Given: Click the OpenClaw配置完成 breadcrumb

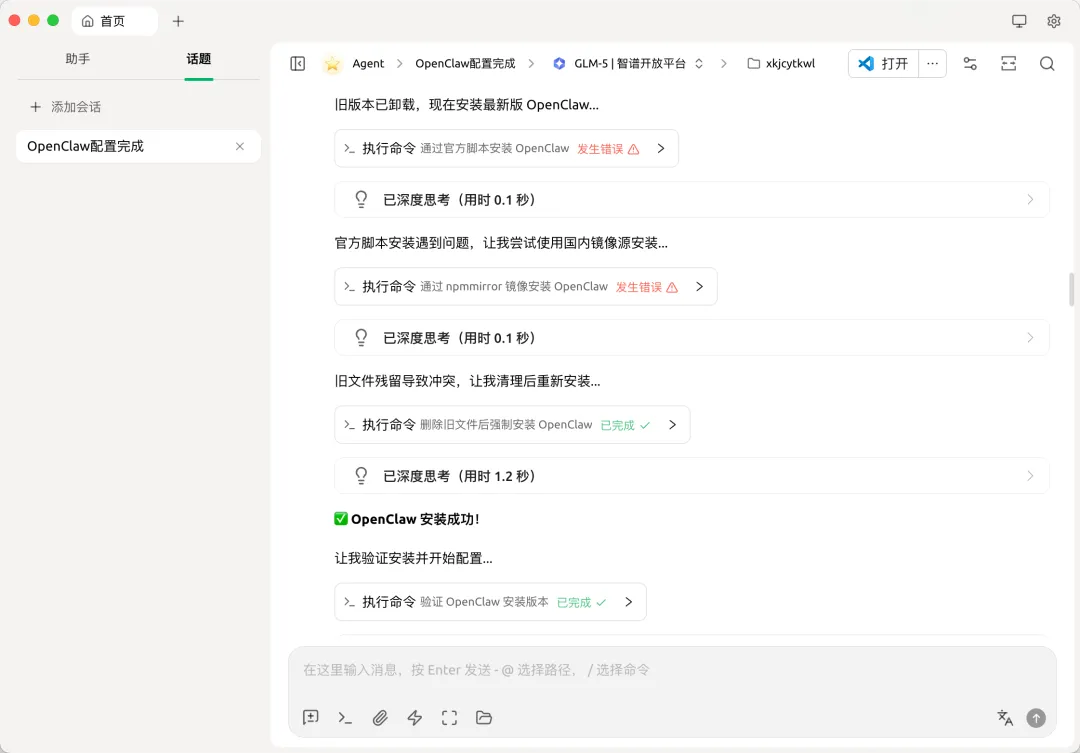Looking at the screenshot, I should click(x=465, y=63).
